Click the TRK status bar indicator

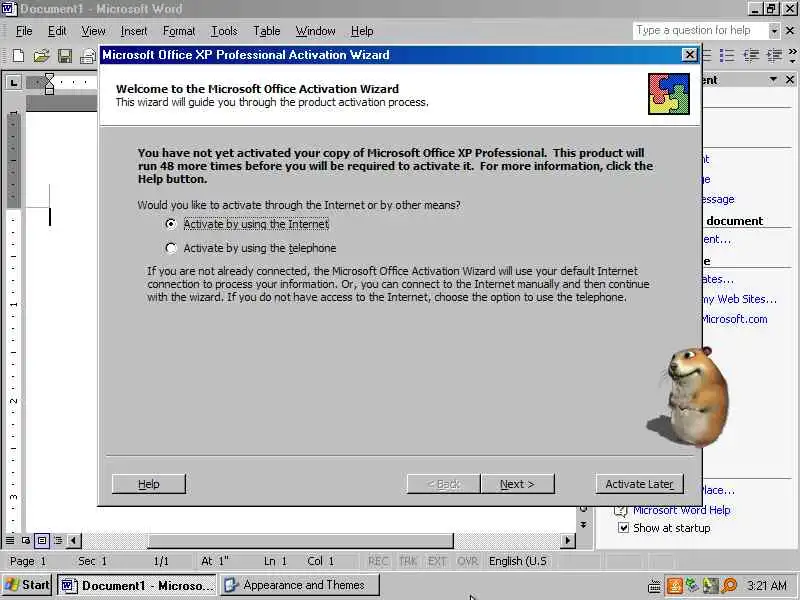tap(408, 561)
